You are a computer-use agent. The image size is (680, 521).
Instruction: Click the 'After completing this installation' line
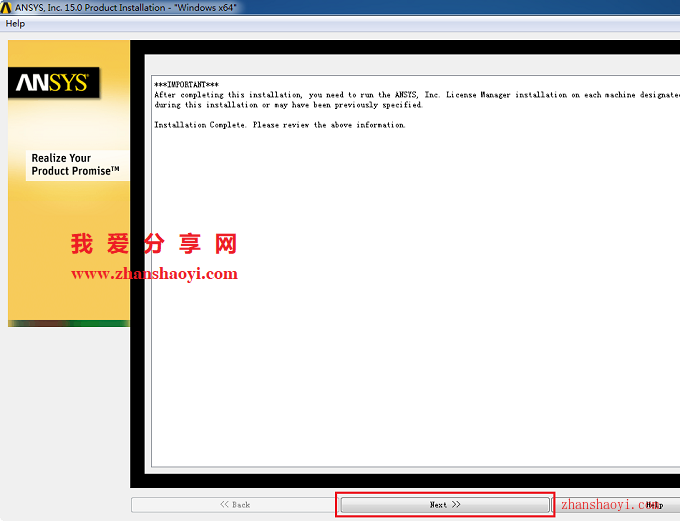pyautogui.click(x=417, y=95)
